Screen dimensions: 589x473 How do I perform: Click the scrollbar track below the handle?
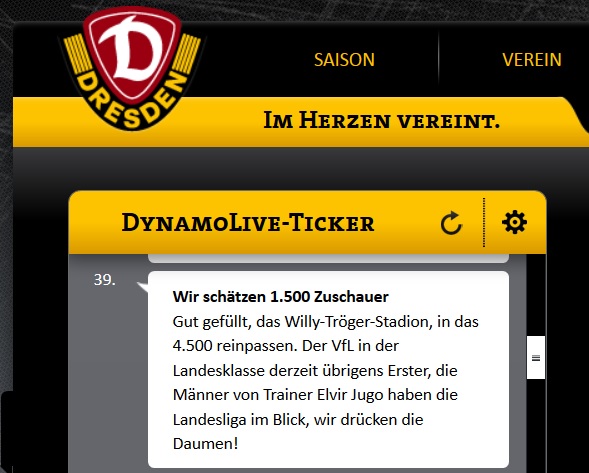click(536, 426)
